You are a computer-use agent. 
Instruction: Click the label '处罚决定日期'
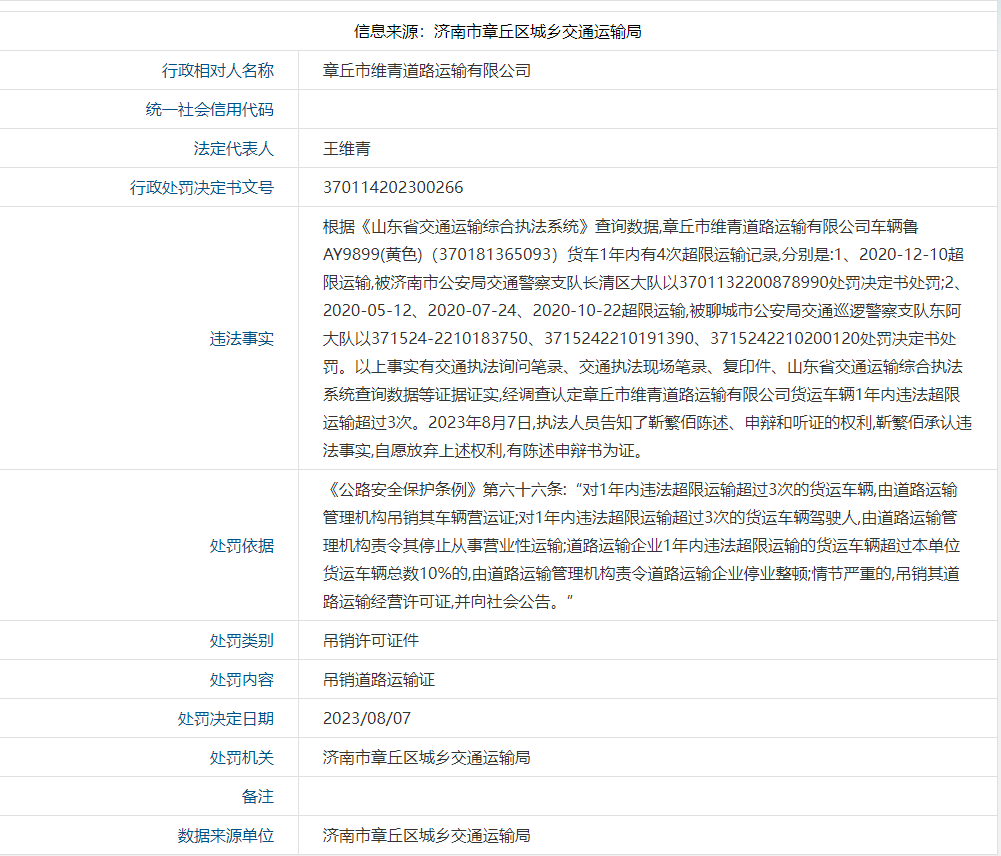[225, 718]
